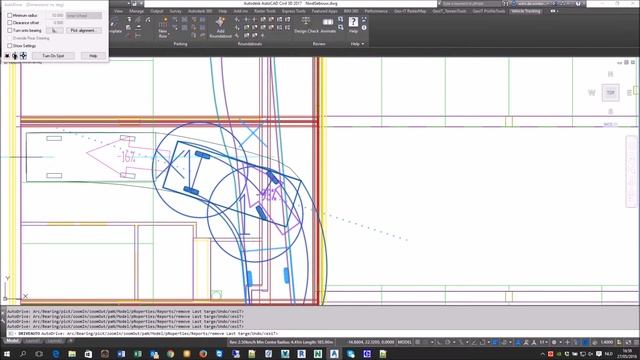
Task: Click the Pick alignment button
Action: 83,31
